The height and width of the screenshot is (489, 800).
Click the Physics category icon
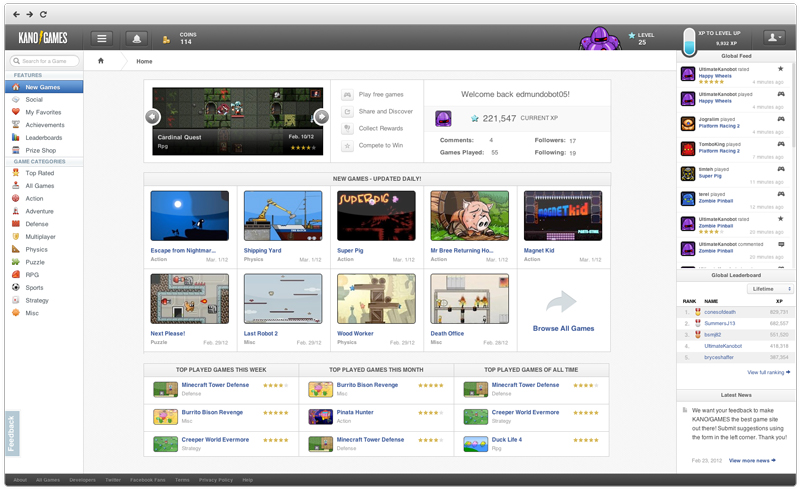pos(16,249)
